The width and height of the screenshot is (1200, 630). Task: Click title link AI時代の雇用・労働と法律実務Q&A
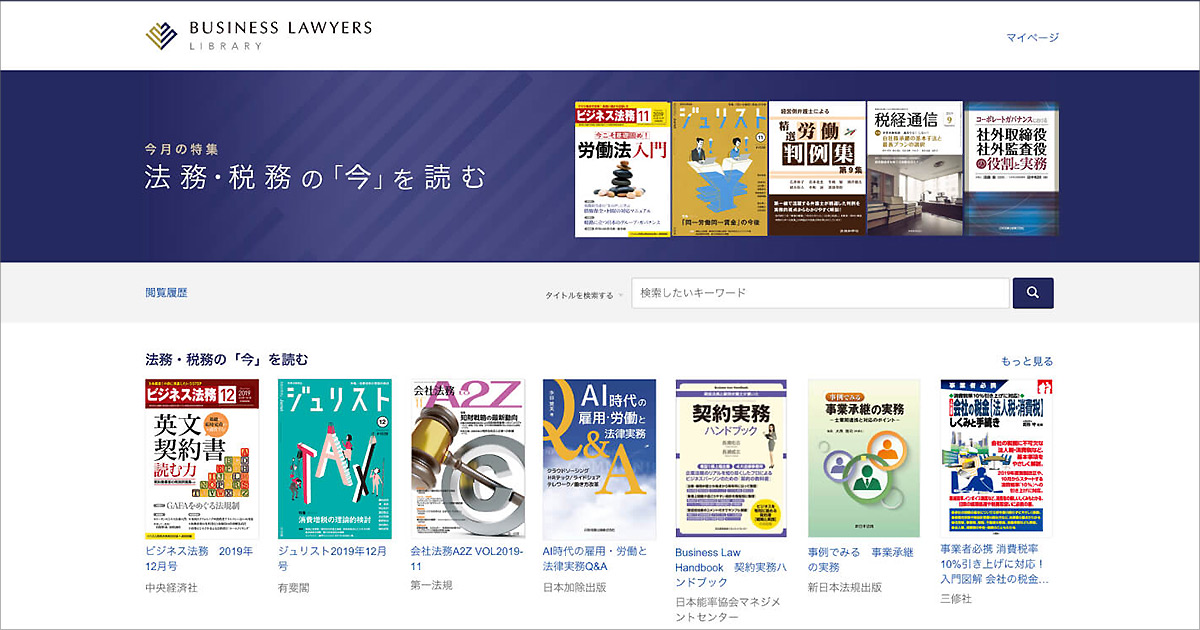click(x=595, y=558)
